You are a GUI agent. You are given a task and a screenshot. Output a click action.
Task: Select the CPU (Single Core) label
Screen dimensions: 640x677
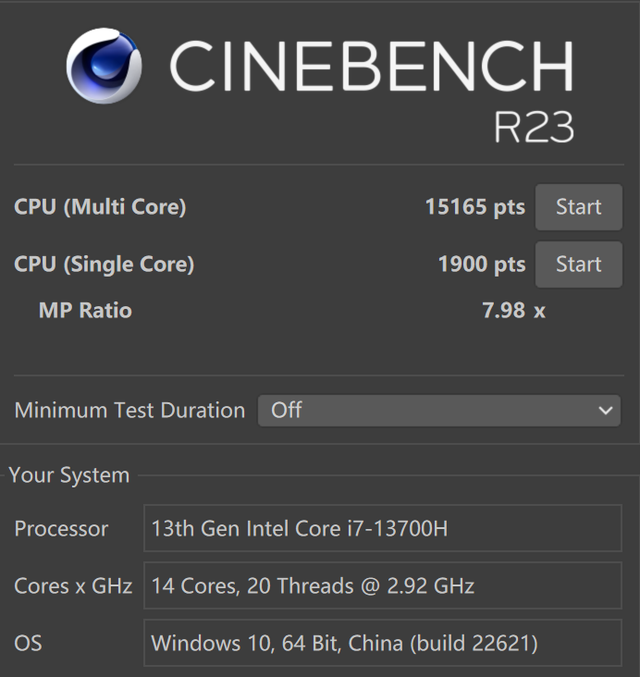104,264
